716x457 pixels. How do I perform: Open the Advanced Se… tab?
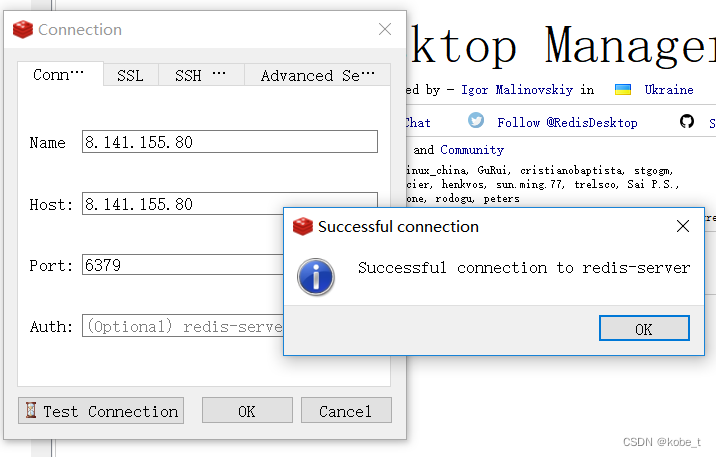tap(317, 75)
